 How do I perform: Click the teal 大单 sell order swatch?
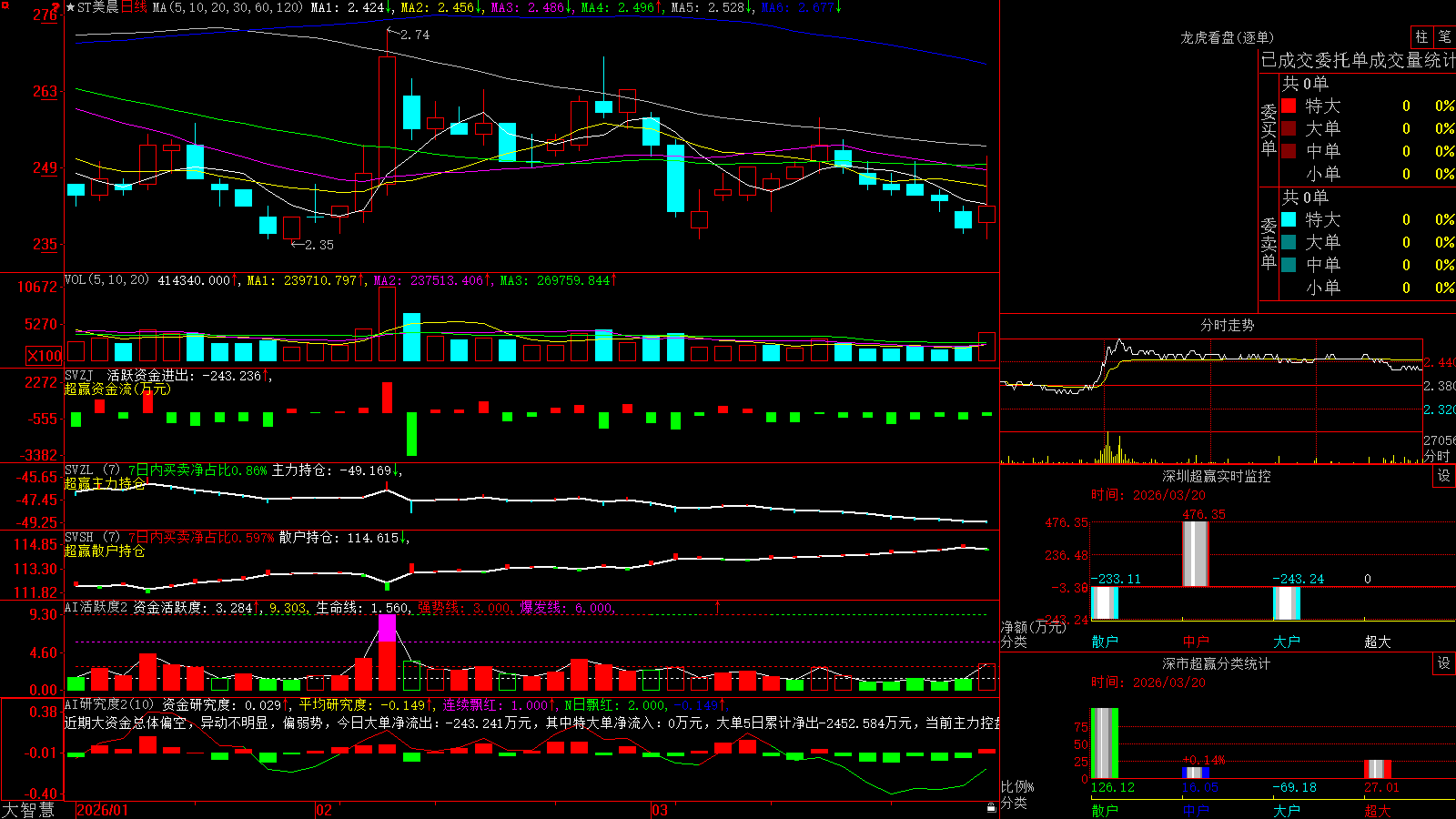tap(1289, 242)
